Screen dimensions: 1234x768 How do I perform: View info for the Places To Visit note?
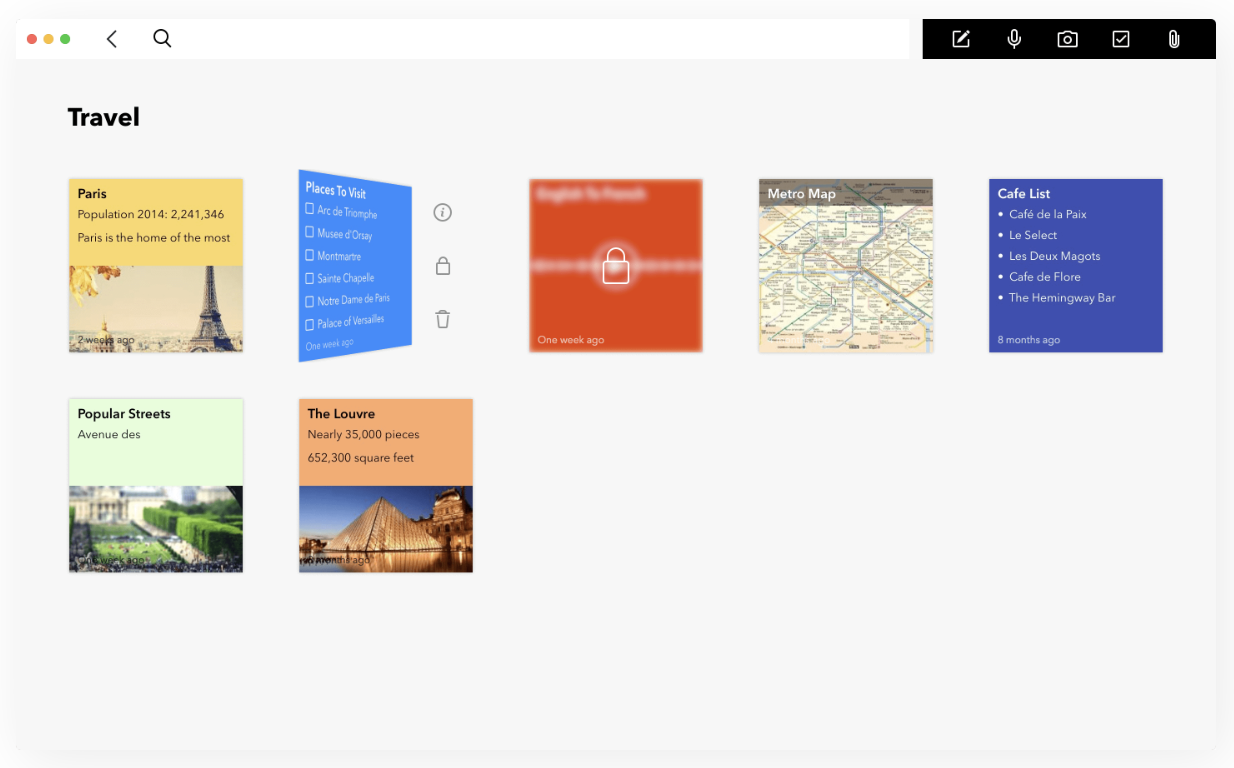pyautogui.click(x=442, y=212)
